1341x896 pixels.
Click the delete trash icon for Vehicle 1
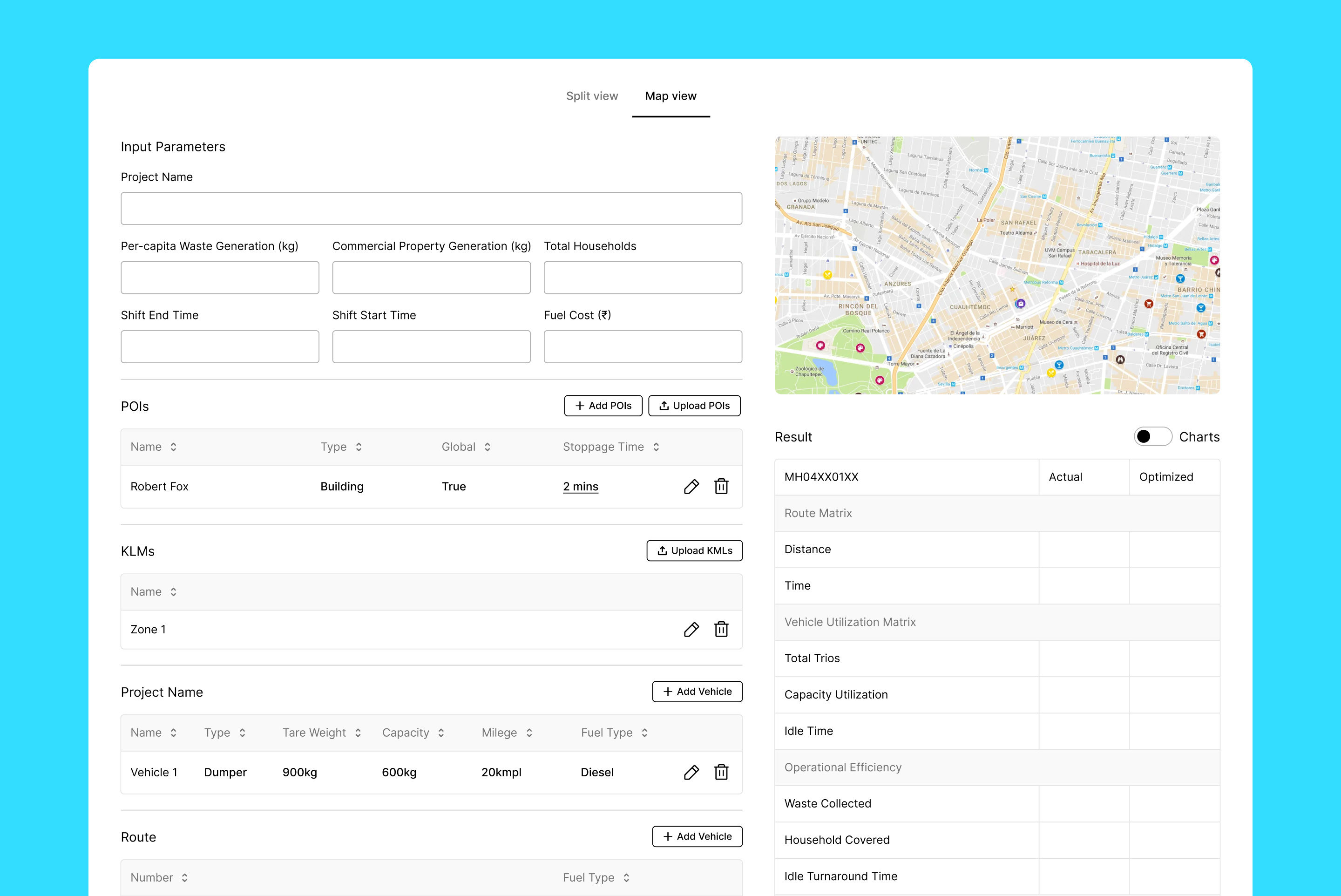[x=722, y=772]
